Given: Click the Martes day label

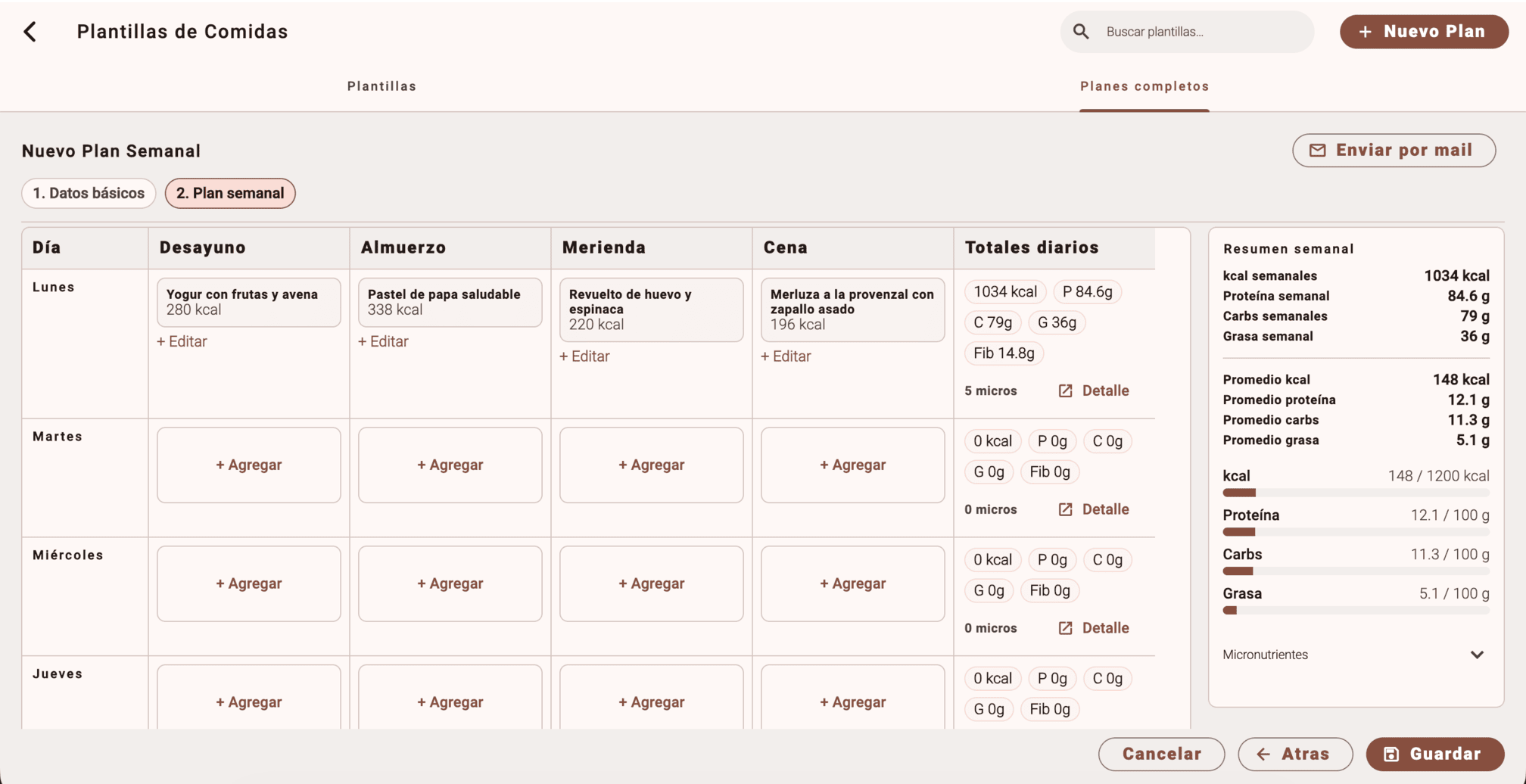Looking at the screenshot, I should point(58,437).
